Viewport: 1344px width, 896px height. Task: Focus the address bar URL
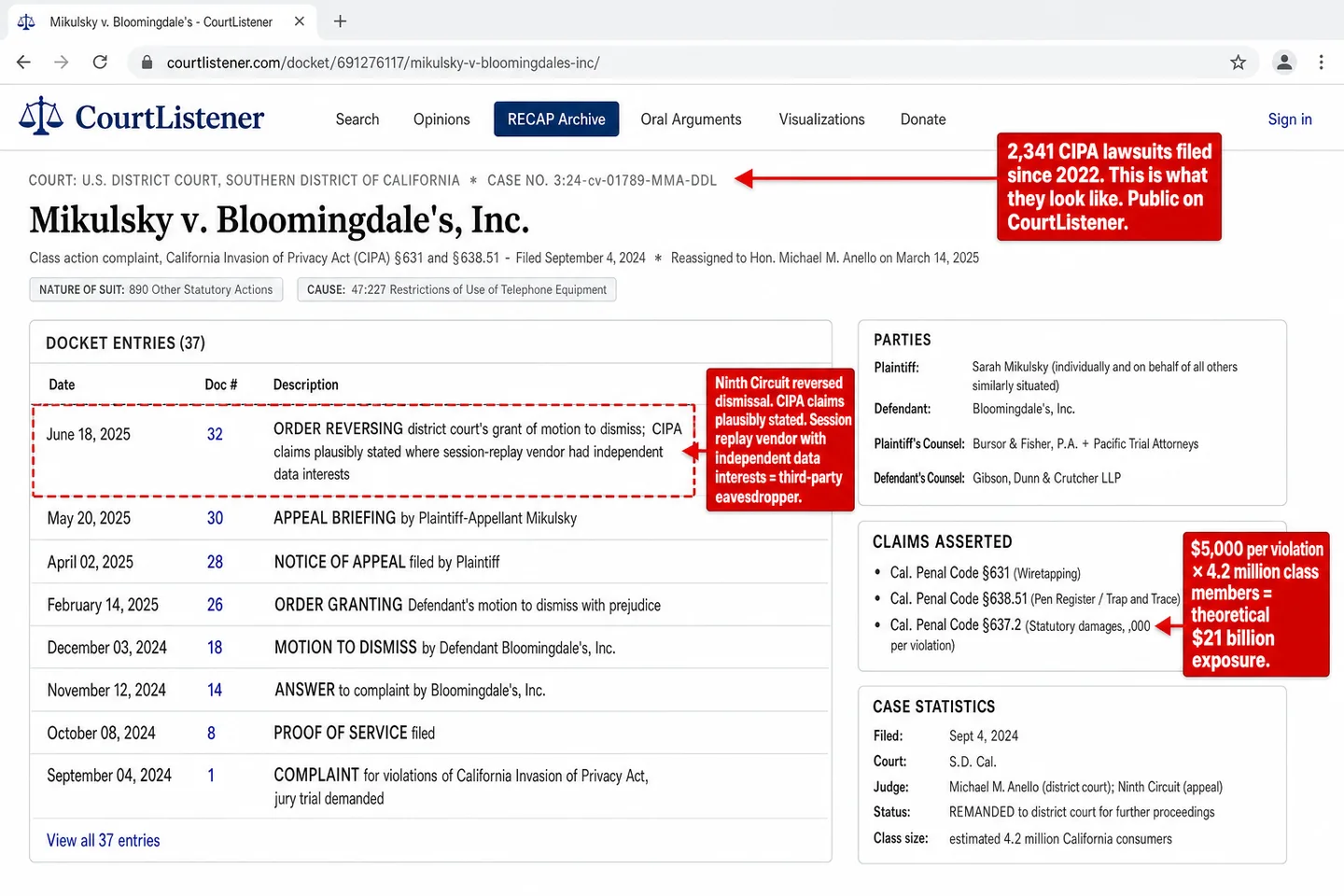383,63
